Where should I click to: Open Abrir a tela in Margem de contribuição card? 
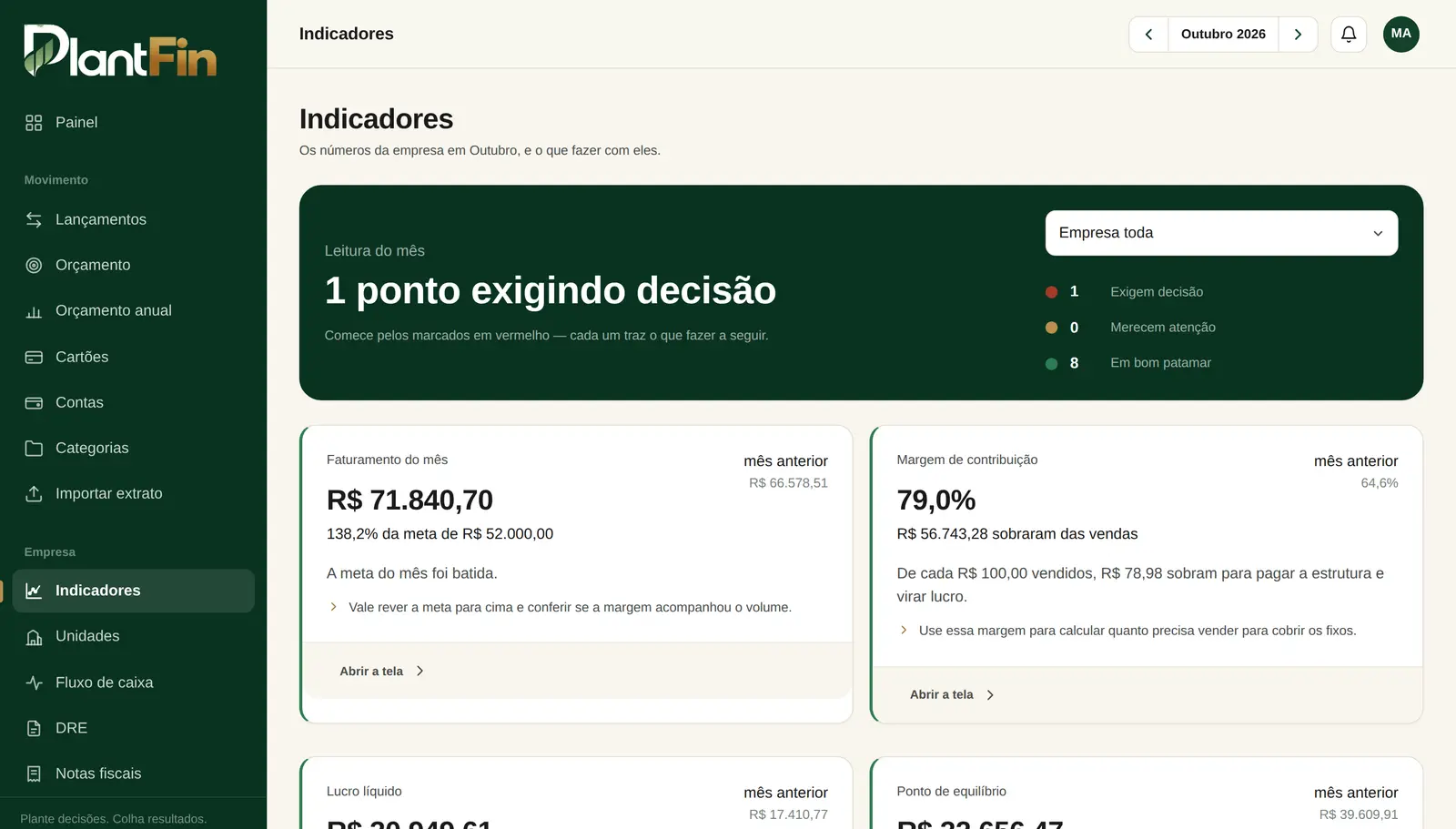(x=952, y=694)
